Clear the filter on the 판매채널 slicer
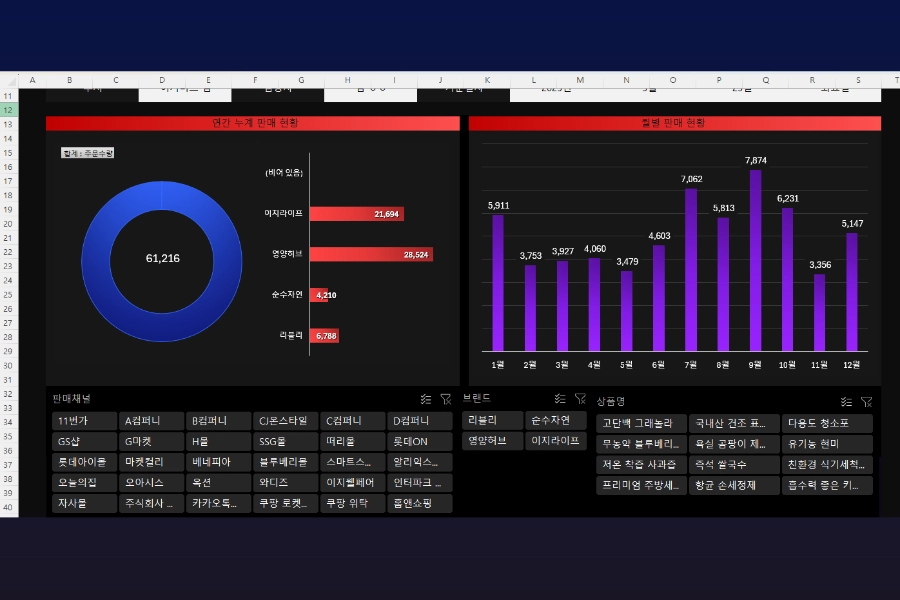The width and height of the screenshot is (900, 600). [446, 398]
